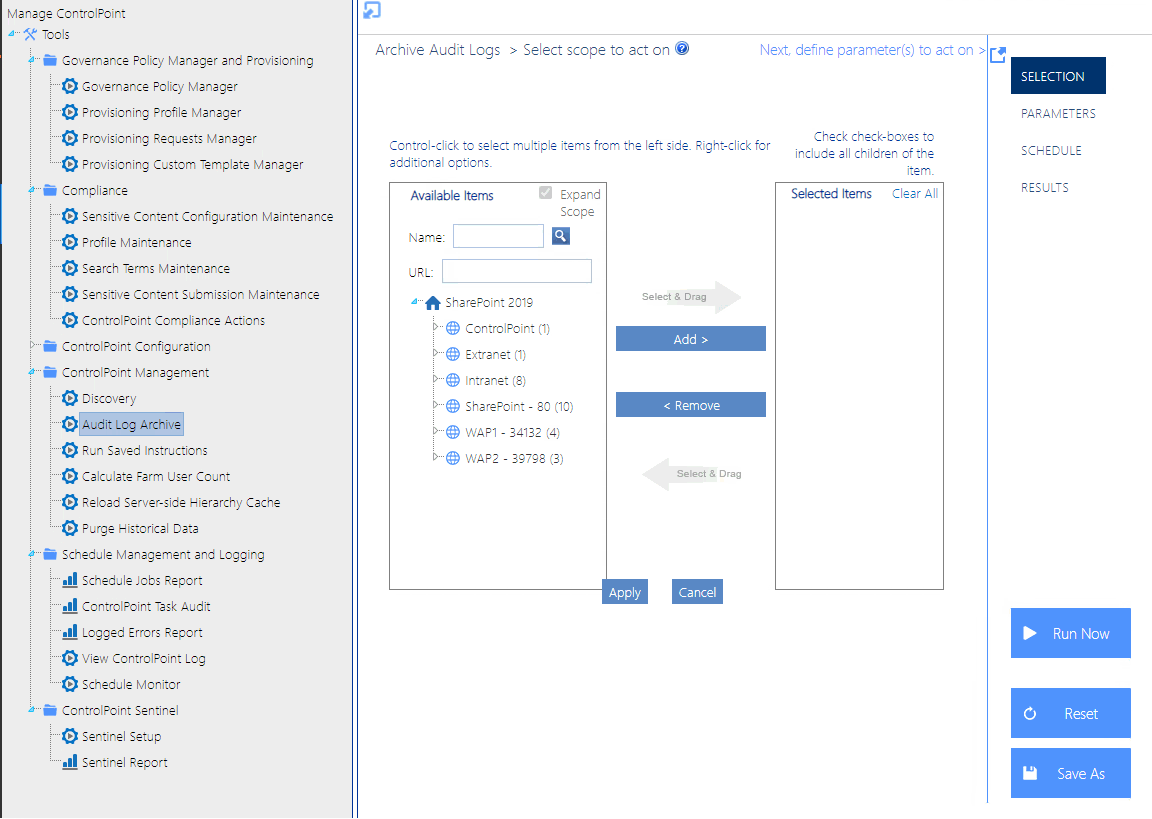Select the globe icon next to Extranet
The image size is (1152, 819).
[x=451, y=354]
